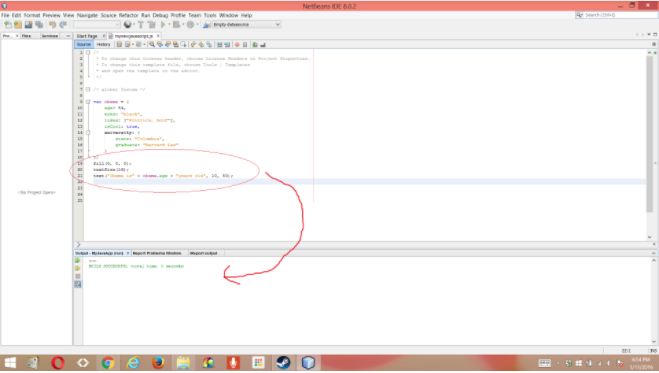Click the History view button

[x=103, y=45]
